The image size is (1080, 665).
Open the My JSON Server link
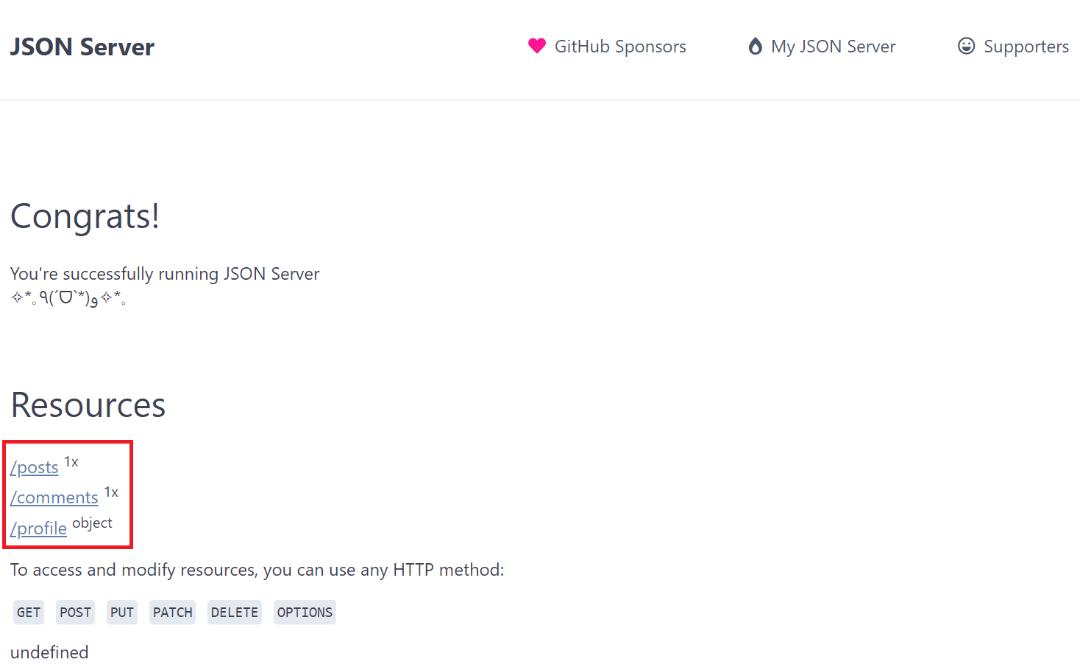pyautogui.click(x=833, y=46)
